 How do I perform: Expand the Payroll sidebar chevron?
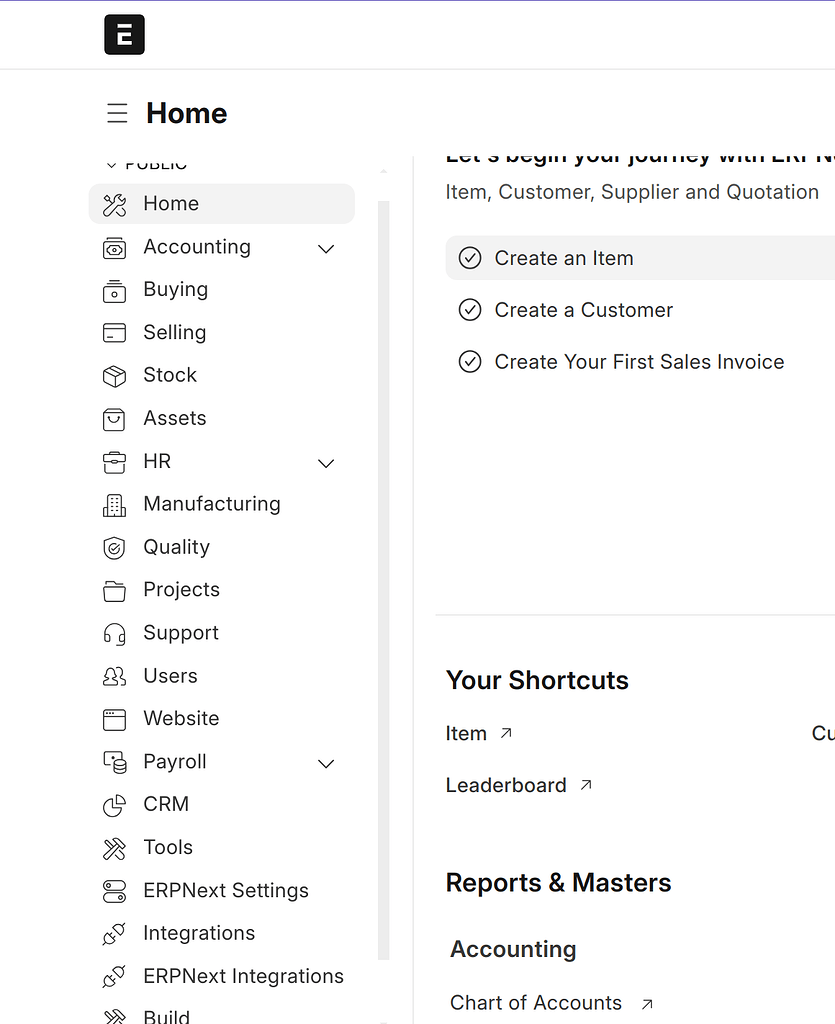(326, 764)
